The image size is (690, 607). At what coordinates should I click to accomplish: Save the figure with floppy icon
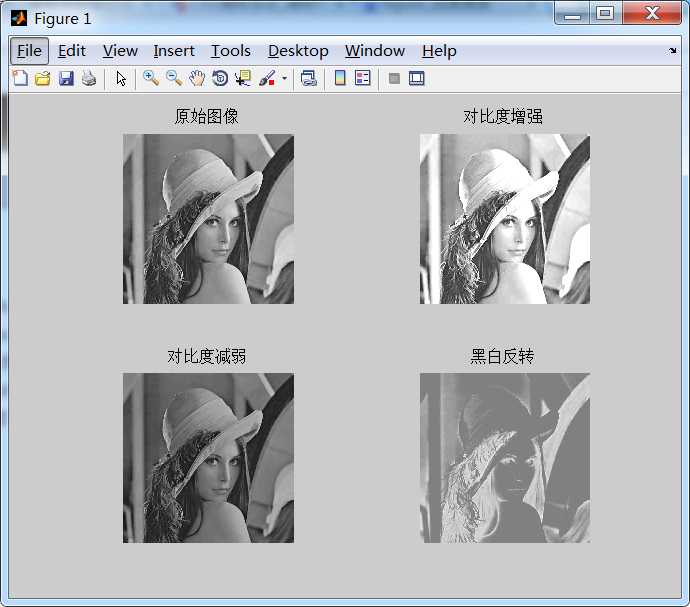(66, 78)
